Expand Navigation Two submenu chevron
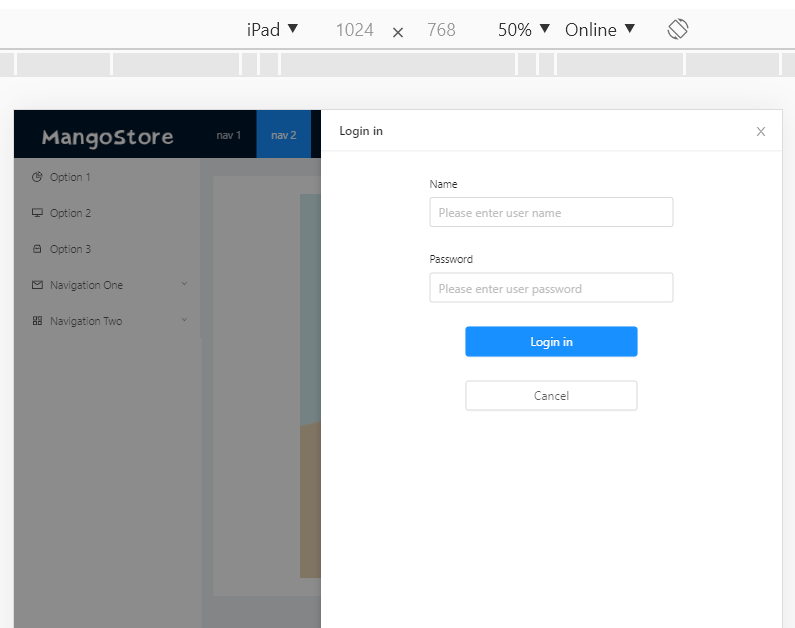The height and width of the screenshot is (628, 795). 184,320
